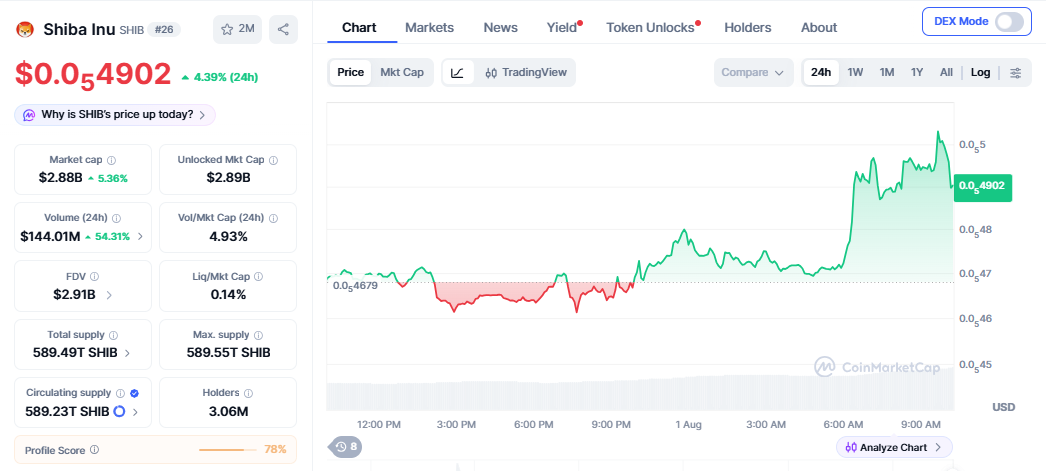Open the Analyze Chart button
The image size is (1046, 471).
point(894,447)
